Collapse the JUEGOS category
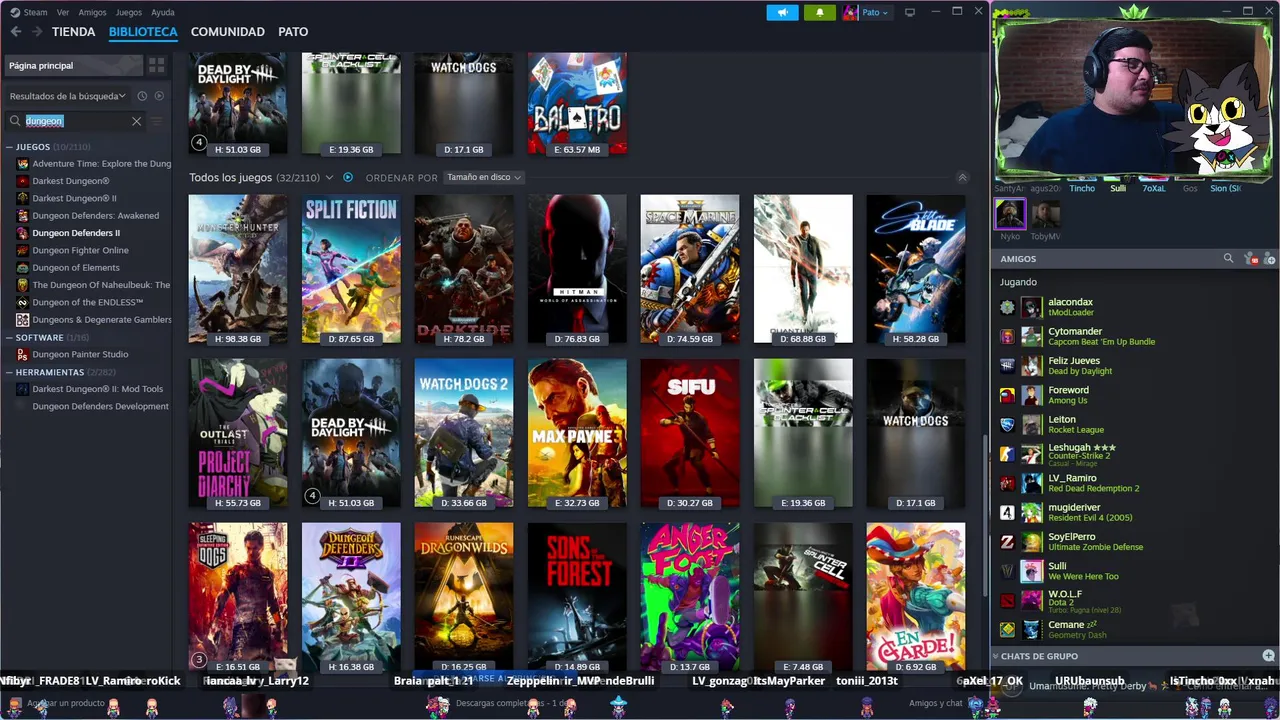 pyautogui.click(x=9, y=147)
